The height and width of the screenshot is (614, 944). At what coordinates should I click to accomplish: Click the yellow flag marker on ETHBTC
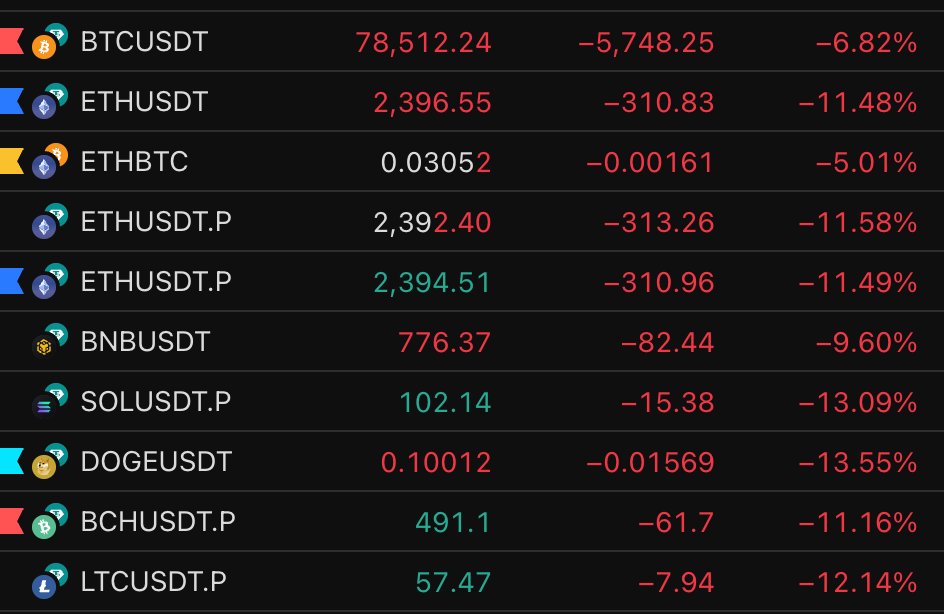(11, 161)
